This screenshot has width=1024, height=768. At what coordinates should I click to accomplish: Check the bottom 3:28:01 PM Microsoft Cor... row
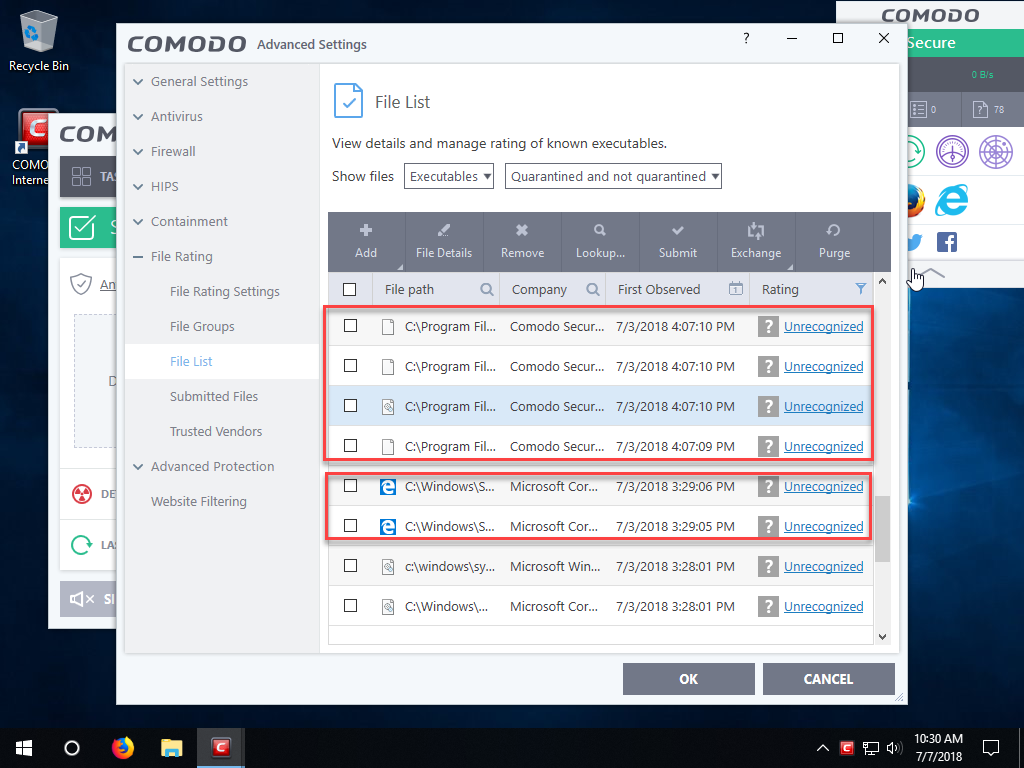coord(351,605)
